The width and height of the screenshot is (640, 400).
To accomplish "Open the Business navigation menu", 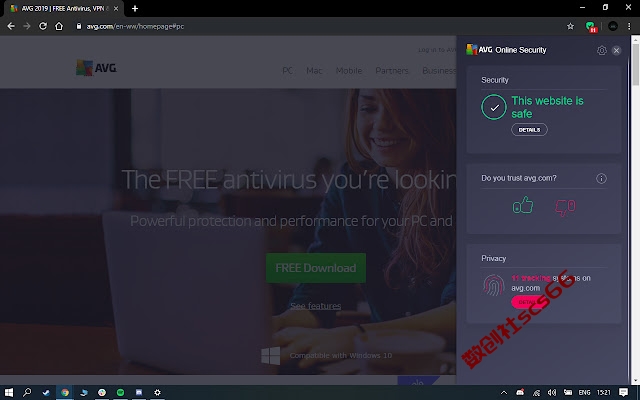I will coord(439,71).
